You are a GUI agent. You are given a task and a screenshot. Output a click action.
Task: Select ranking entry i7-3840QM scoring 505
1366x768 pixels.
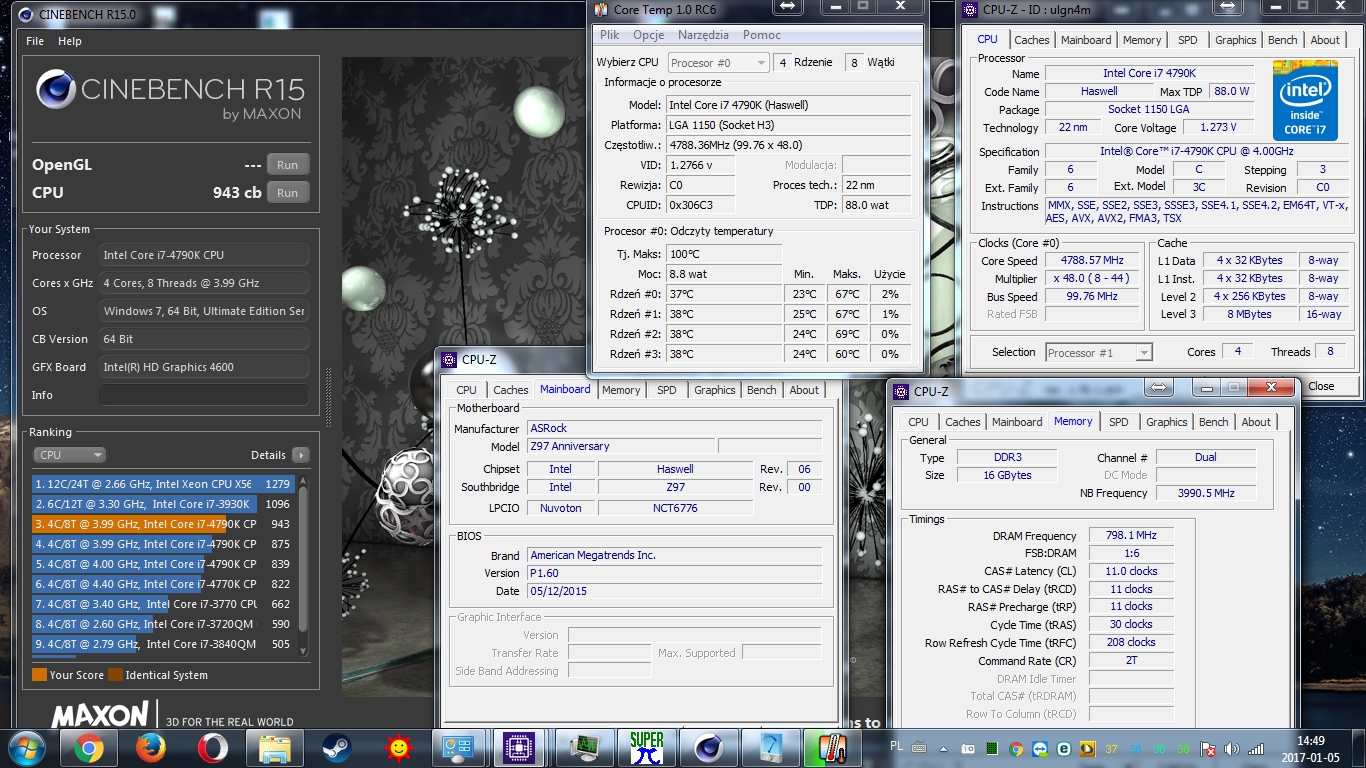coord(164,644)
